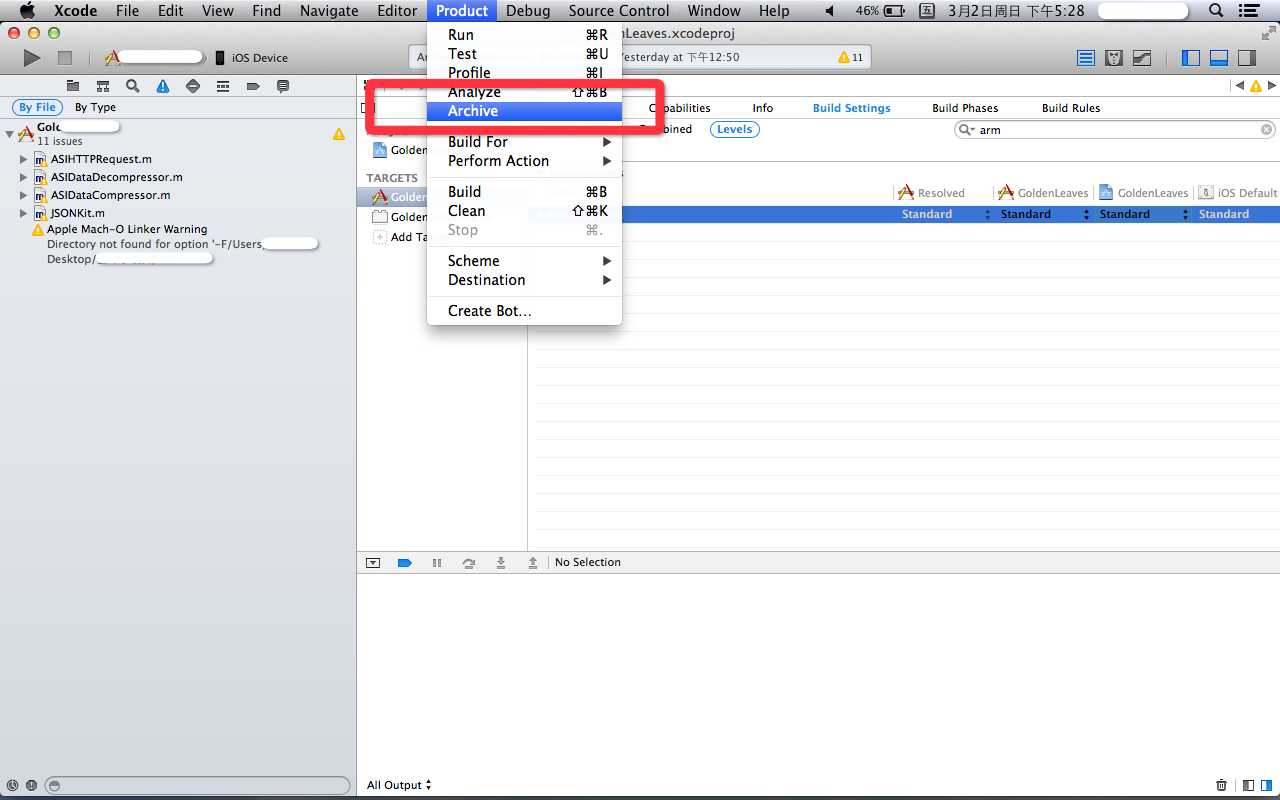This screenshot has height=800, width=1280.
Task: Open the breakpoint navigator tag icon
Action: [x=253, y=86]
